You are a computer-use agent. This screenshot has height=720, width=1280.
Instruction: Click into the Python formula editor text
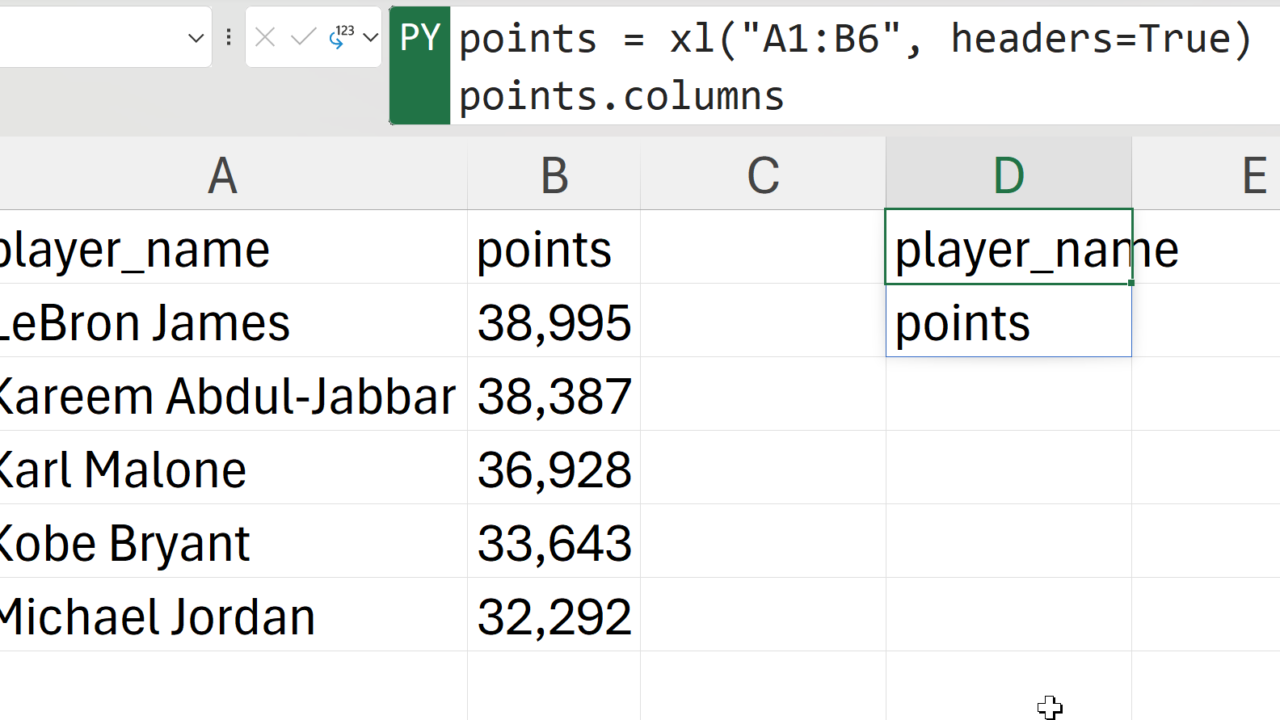850,66
